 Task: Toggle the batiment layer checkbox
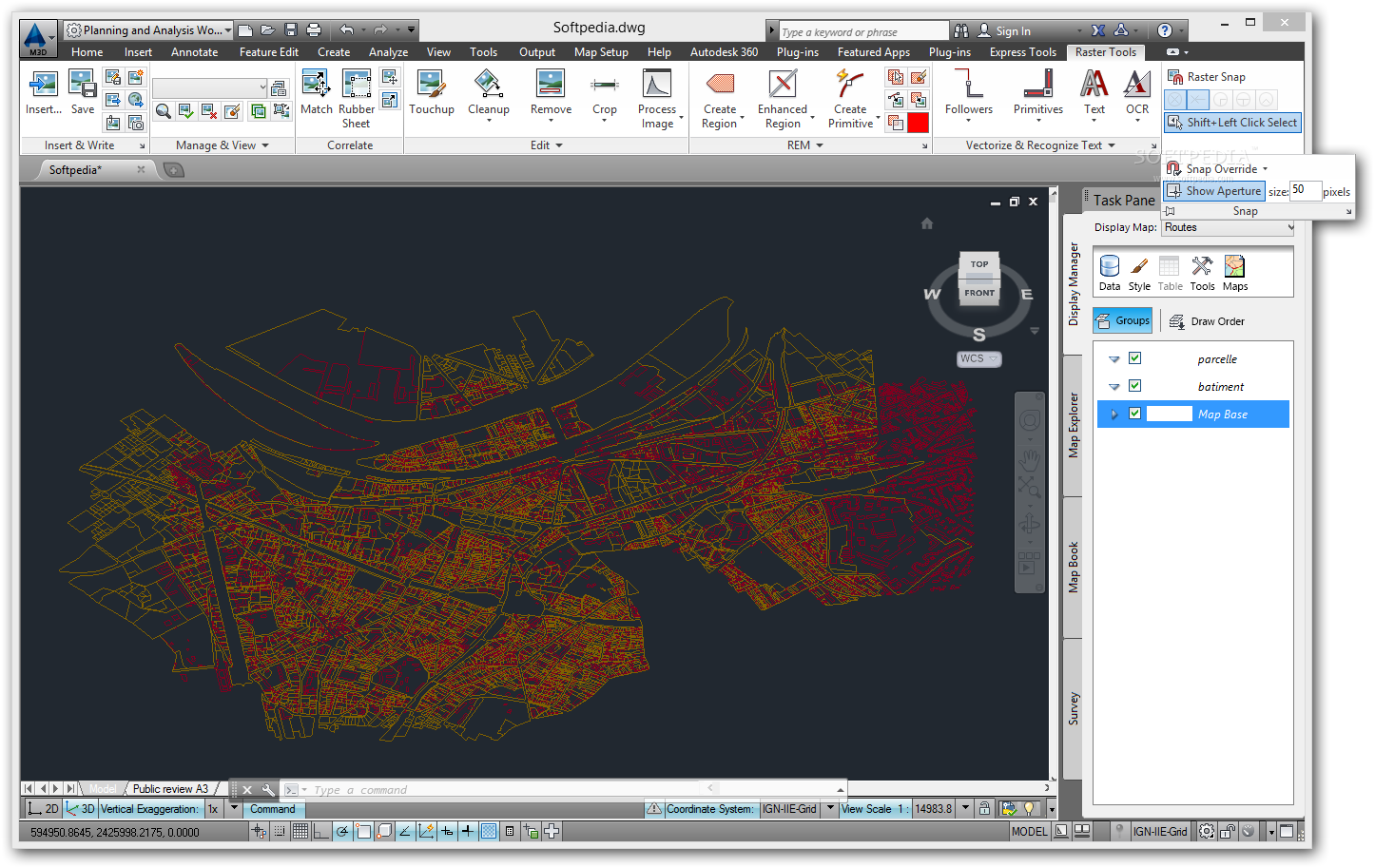pos(1134,386)
